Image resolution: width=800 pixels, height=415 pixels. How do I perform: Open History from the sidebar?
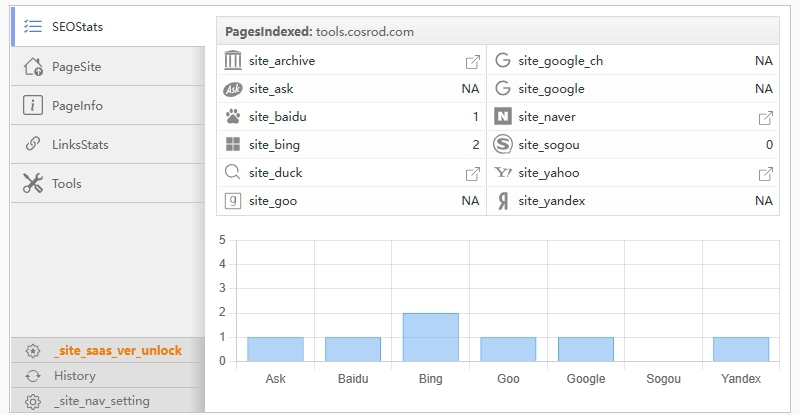click(75, 376)
